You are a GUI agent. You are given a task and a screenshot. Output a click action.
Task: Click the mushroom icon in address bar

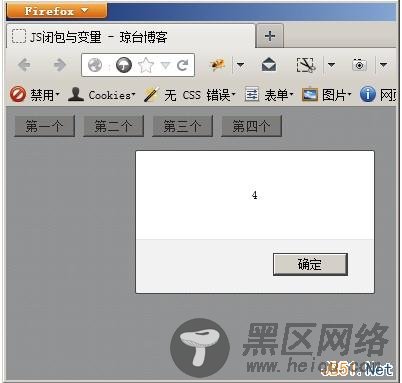pyautogui.click(x=124, y=65)
